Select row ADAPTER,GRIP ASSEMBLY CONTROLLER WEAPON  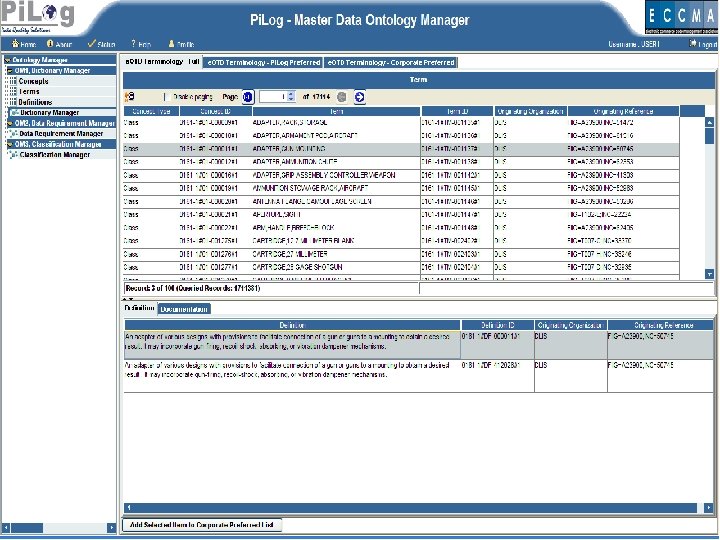[x=401, y=175]
